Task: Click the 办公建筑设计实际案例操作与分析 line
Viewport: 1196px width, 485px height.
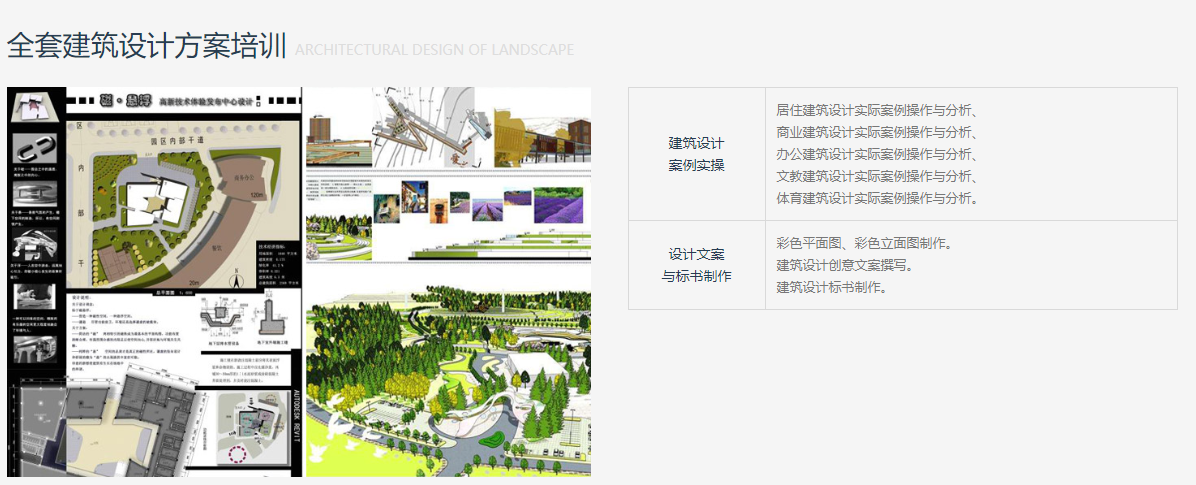Action: [x=876, y=154]
